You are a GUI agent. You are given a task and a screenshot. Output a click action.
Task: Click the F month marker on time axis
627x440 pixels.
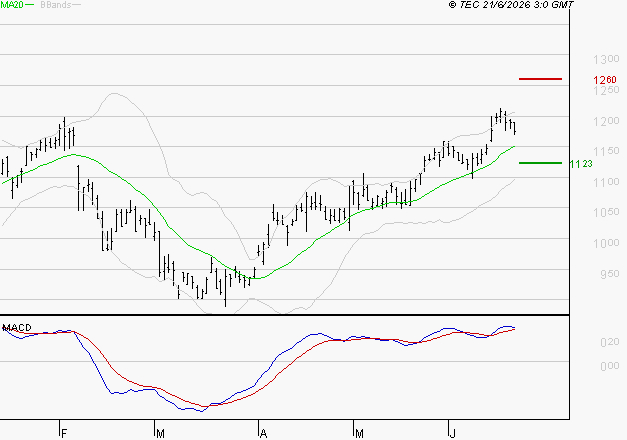pos(64,434)
